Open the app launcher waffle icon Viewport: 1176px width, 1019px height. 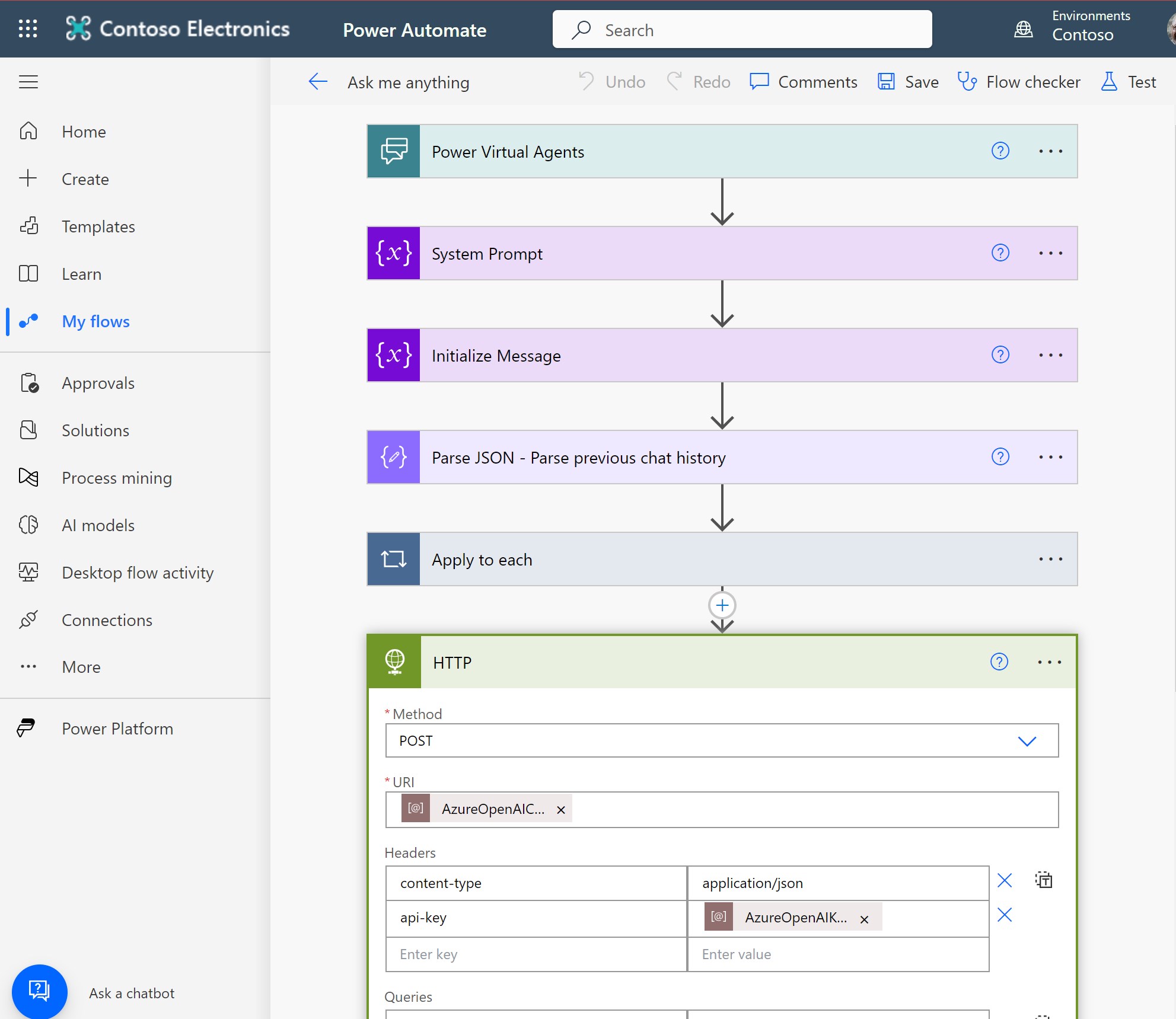28,28
